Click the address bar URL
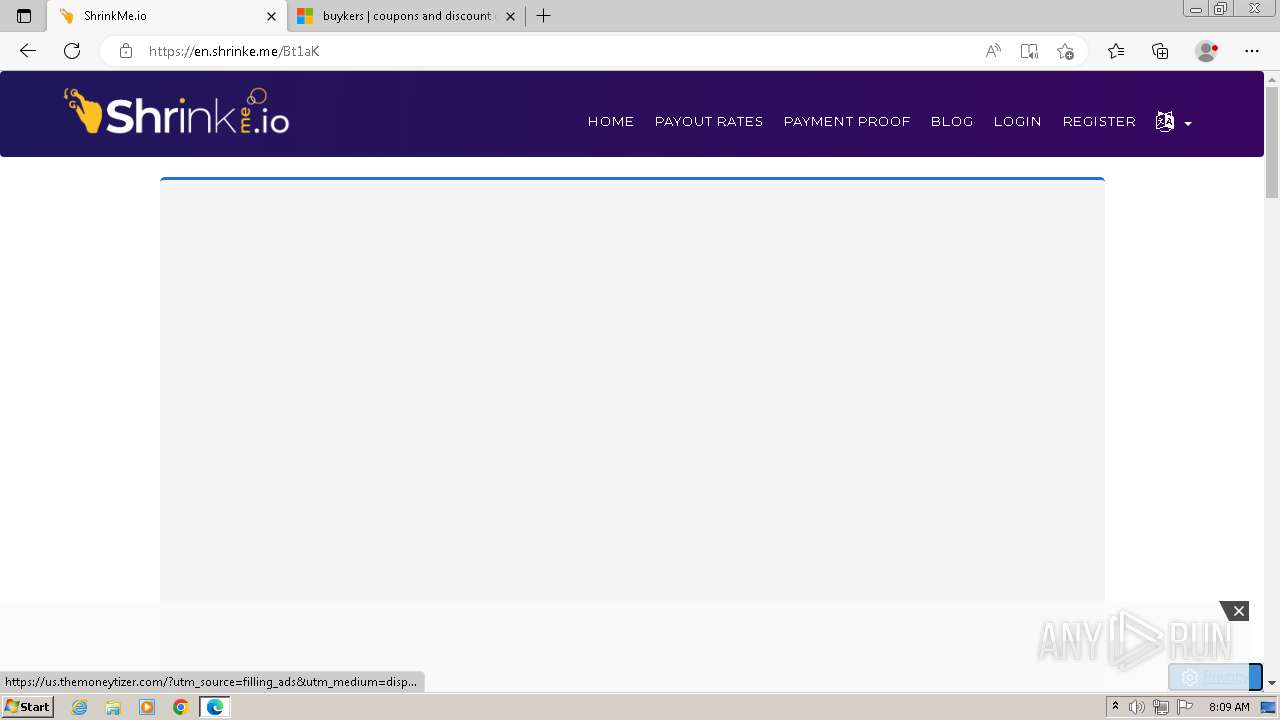The height and width of the screenshot is (720, 1280). [234, 51]
